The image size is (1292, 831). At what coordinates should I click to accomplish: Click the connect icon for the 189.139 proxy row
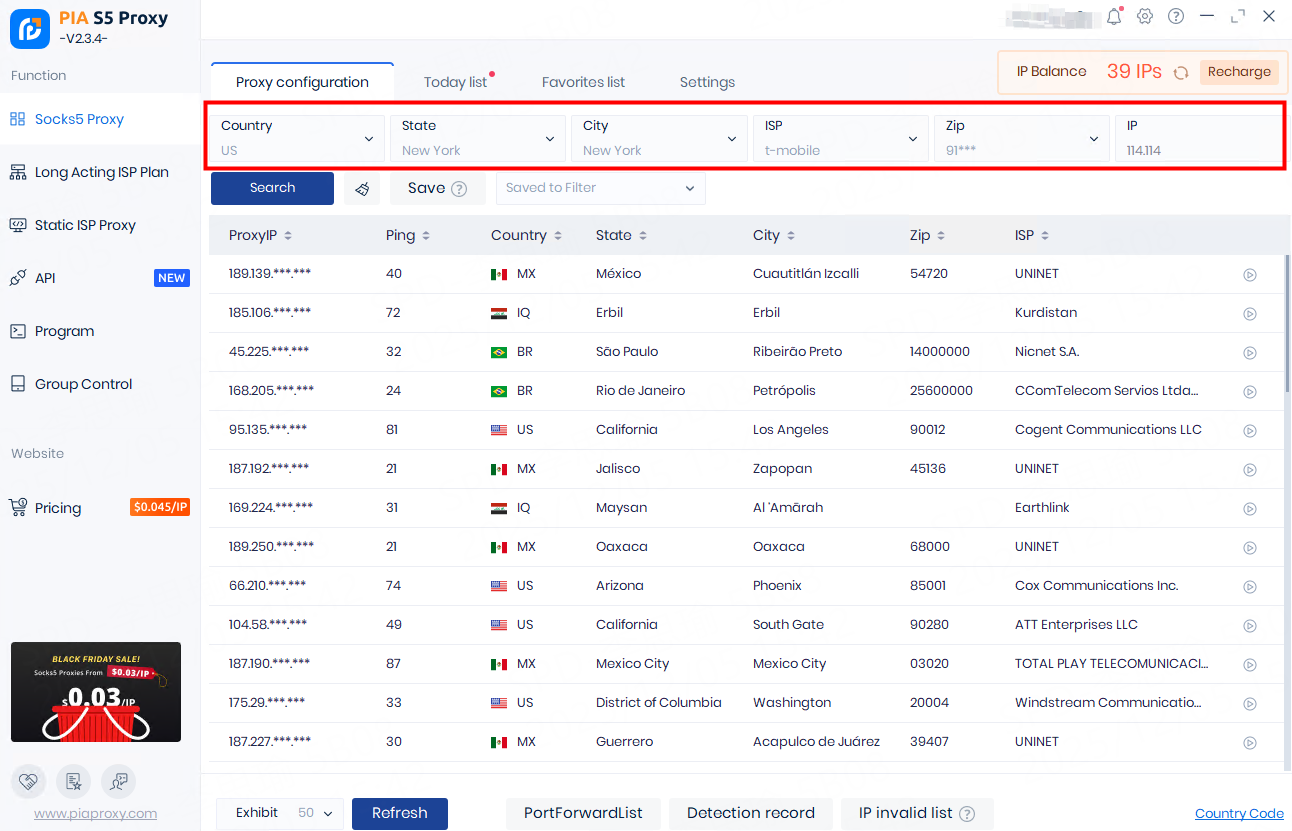(1249, 275)
